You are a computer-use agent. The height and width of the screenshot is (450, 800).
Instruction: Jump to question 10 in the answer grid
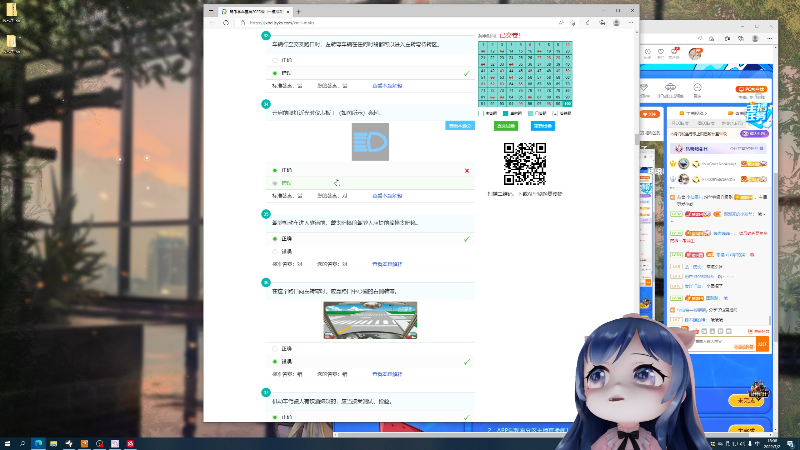[x=568, y=45]
